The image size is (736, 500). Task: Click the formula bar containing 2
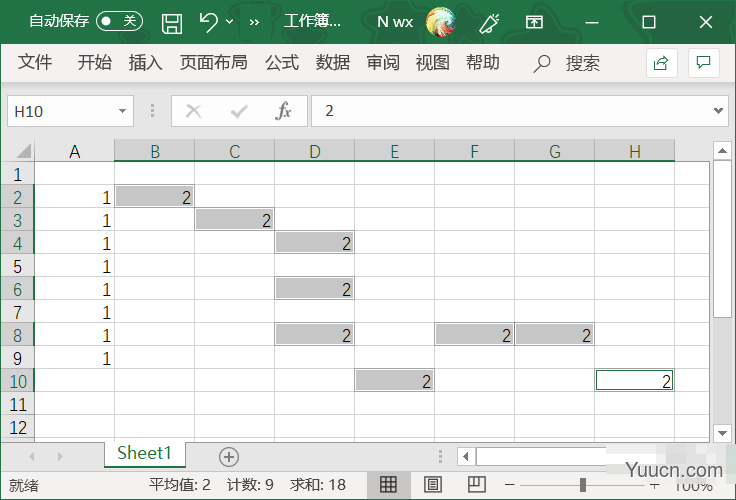point(511,111)
